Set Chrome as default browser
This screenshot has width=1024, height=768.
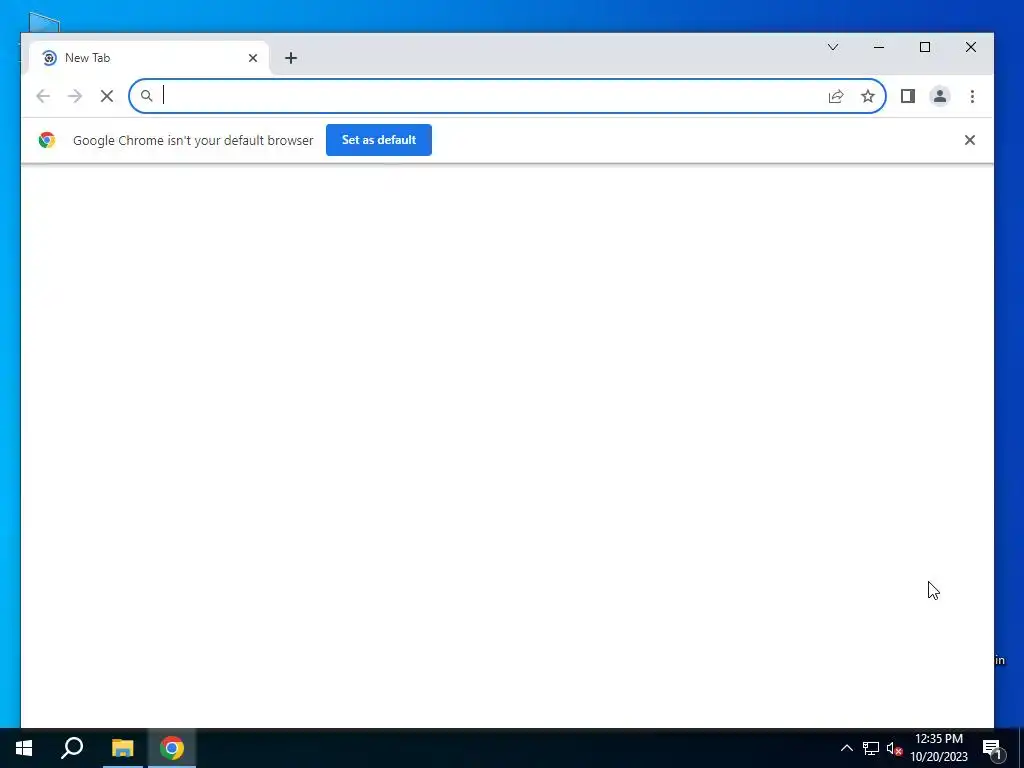pyautogui.click(x=379, y=140)
